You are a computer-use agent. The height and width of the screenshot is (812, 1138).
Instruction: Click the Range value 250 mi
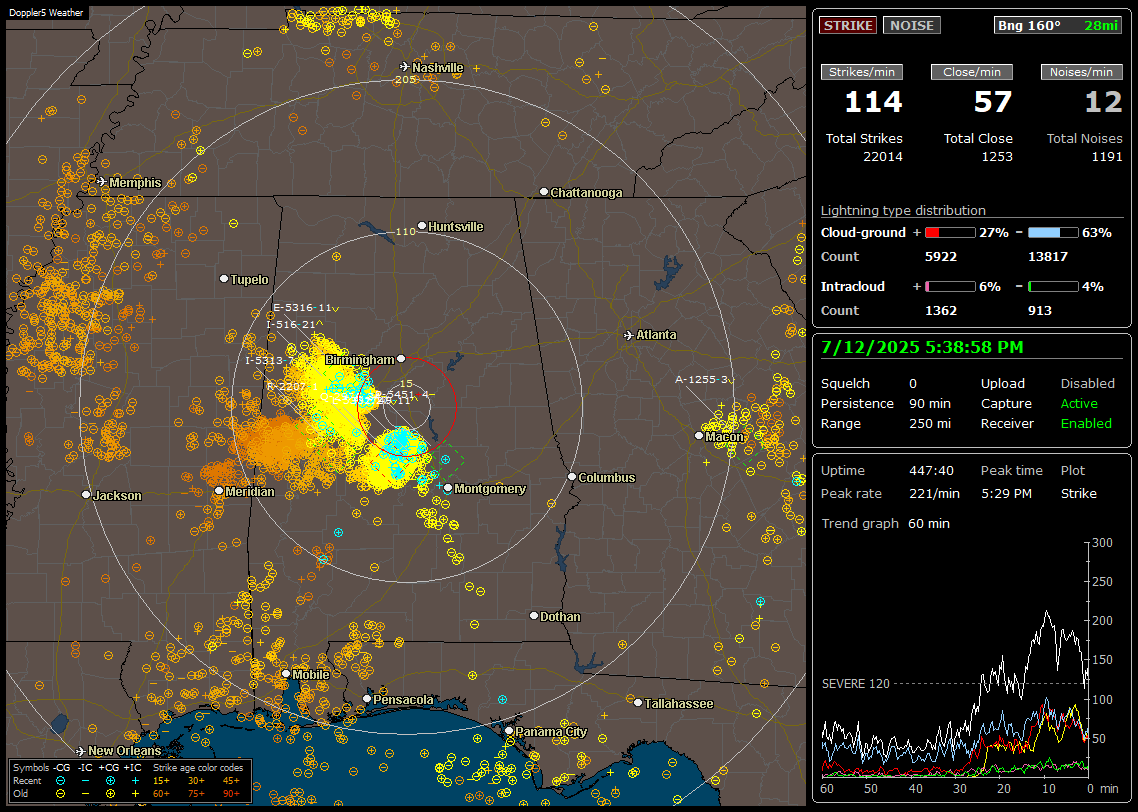930,423
